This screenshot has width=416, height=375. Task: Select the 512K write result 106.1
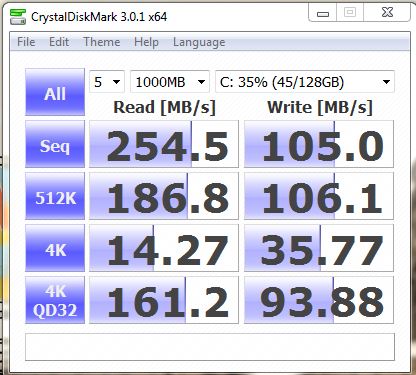[x=319, y=196]
